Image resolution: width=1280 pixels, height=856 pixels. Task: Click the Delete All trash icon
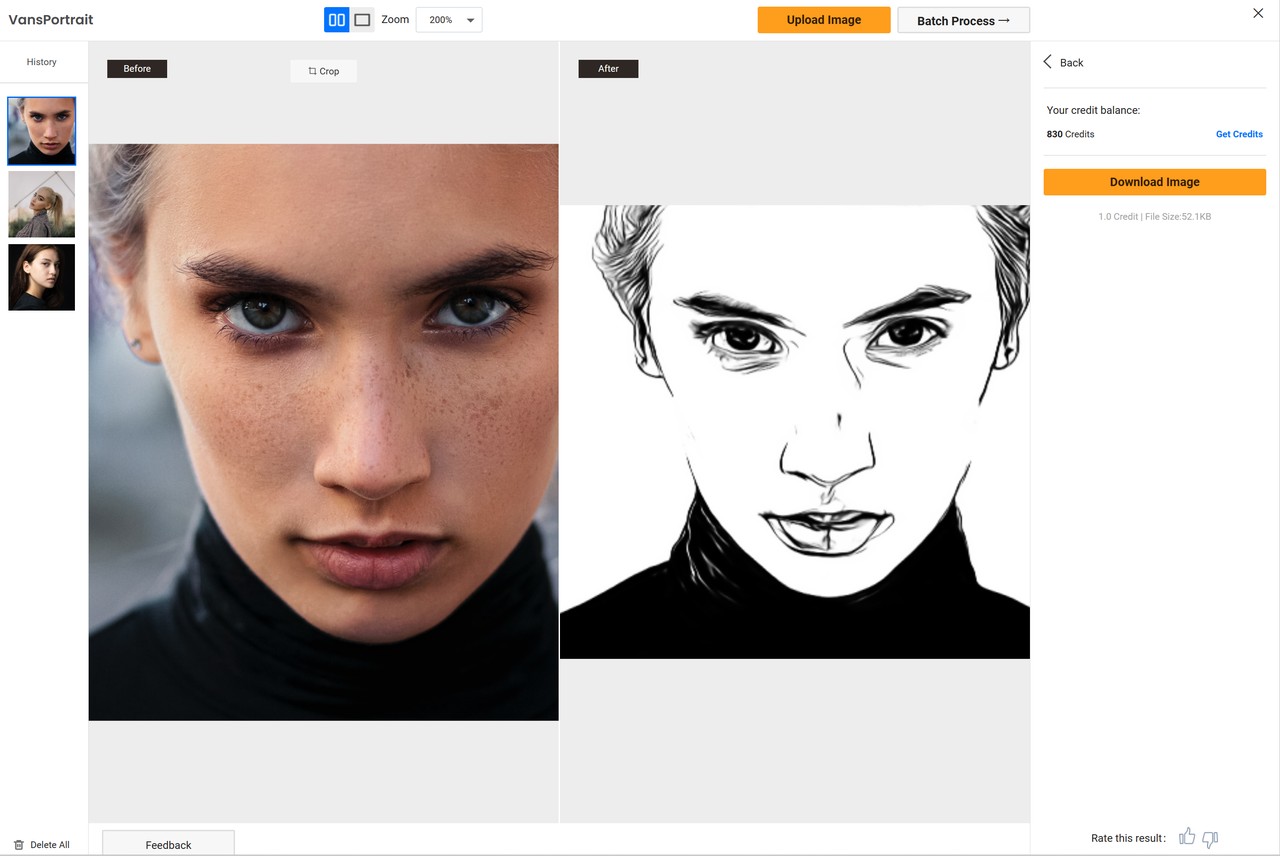[19, 845]
